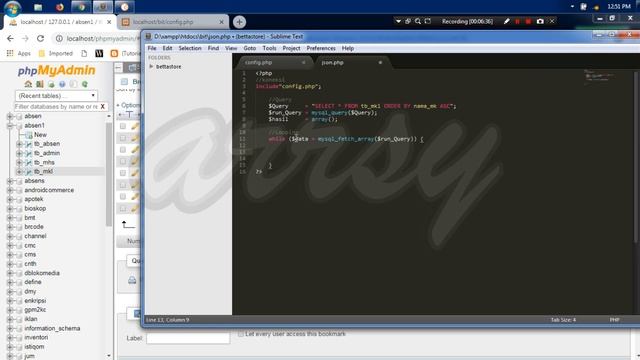Open blank page bookmark icon

click(84, 53)
